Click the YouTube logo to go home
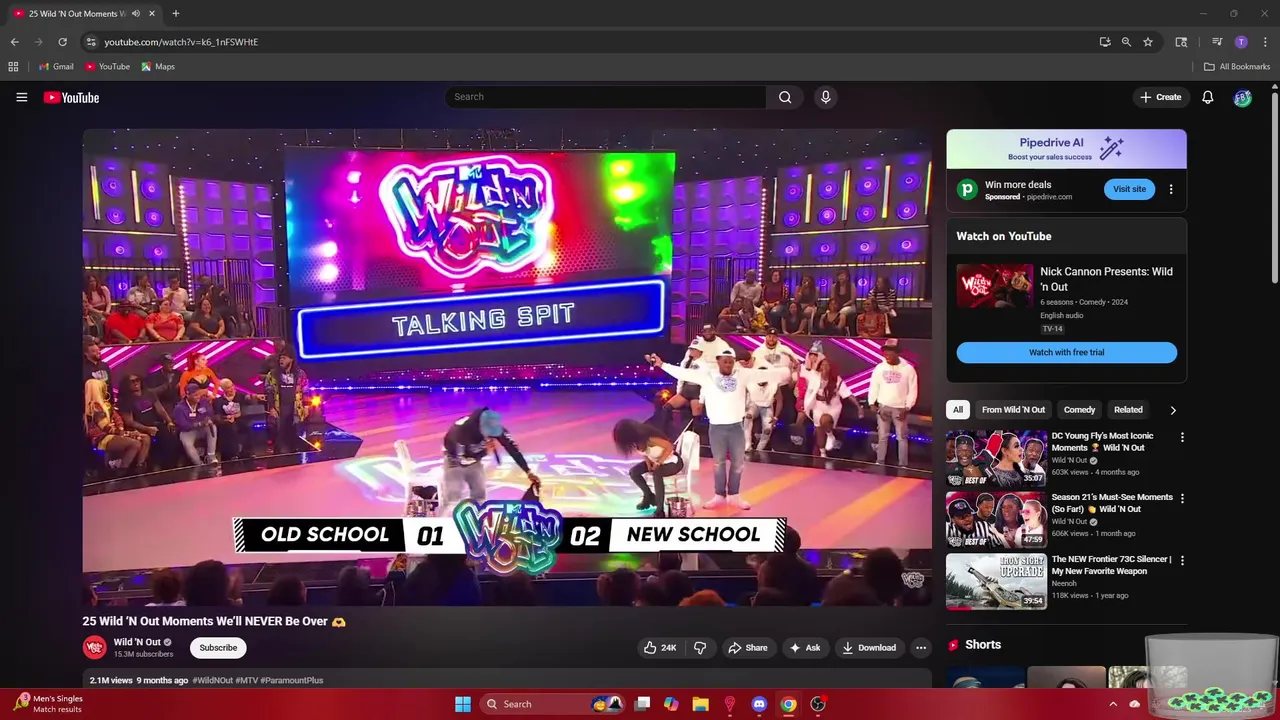1280x720 pixels. pyautogui.click(x=71, y=97)
